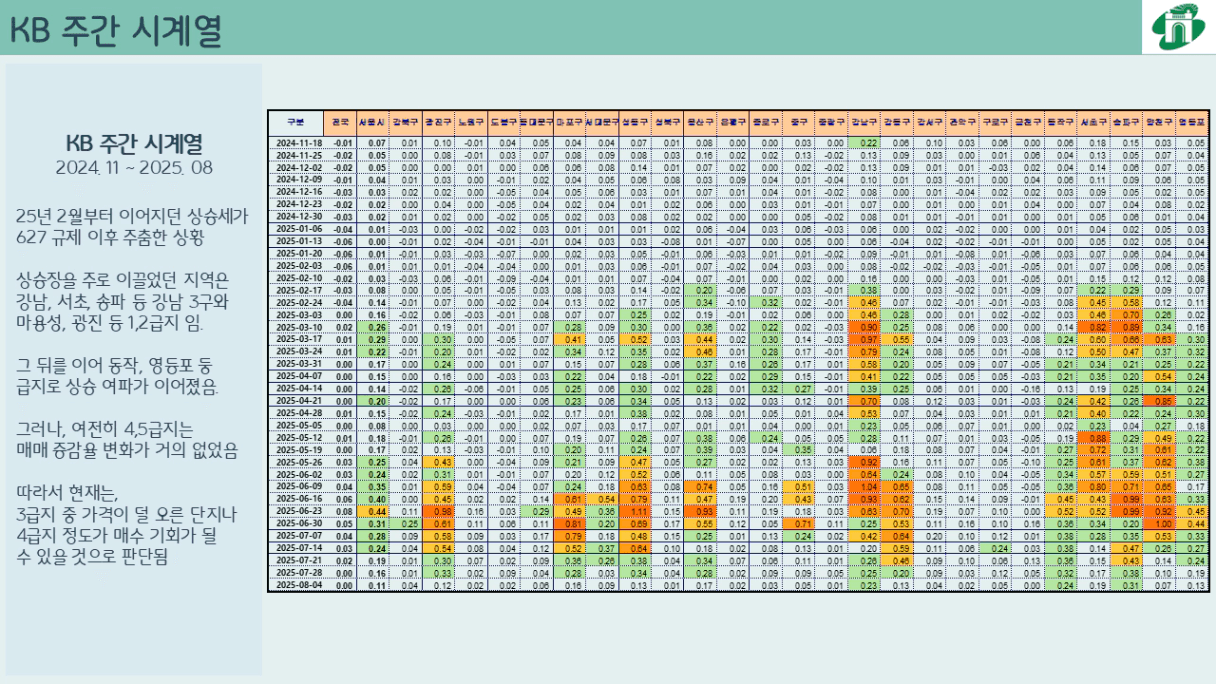
Task: Select the 0.44 서울시 cell for 2025-06-23
Action: tap(373, 510)
